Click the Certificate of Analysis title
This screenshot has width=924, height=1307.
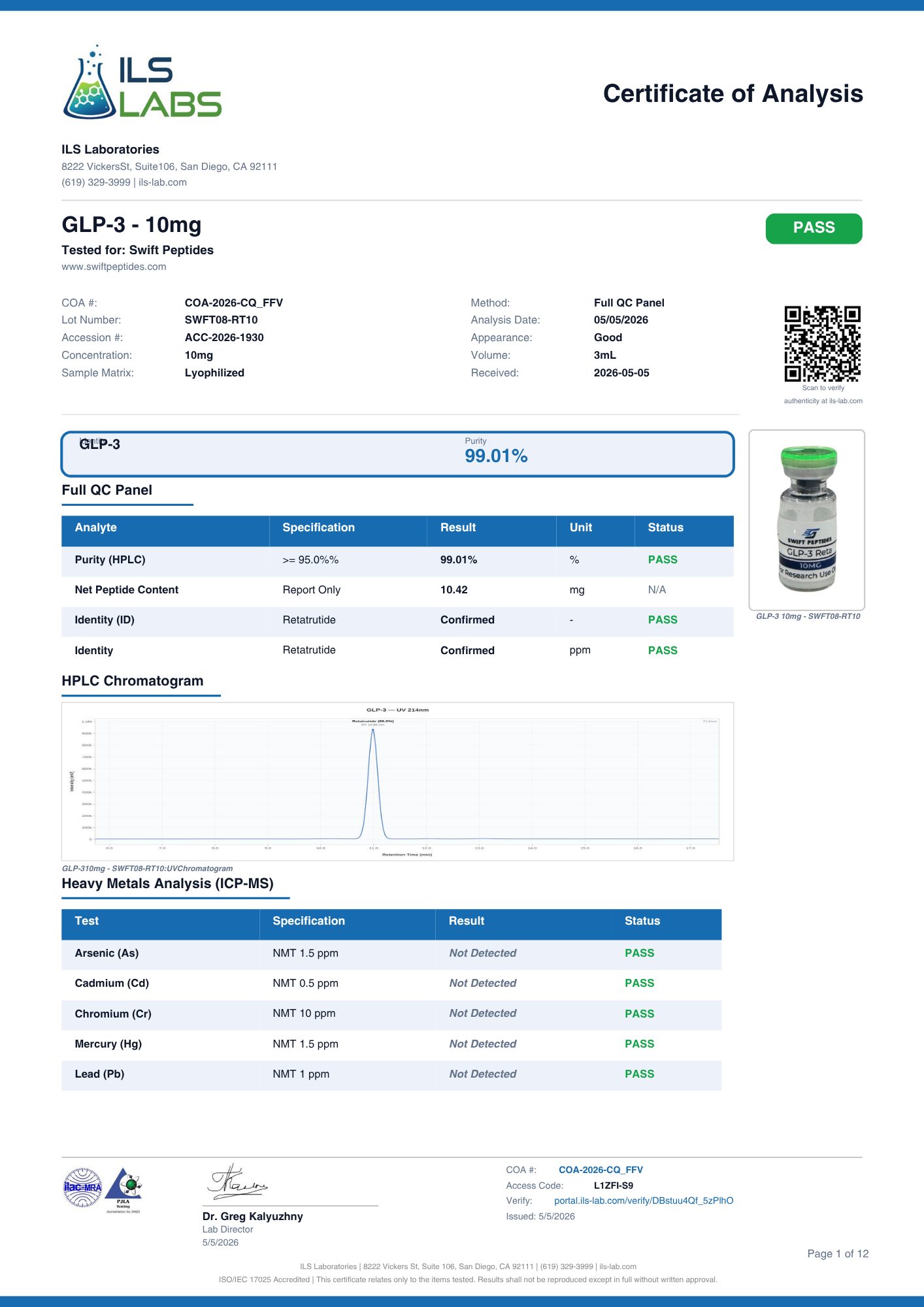(x=733, y=93)
